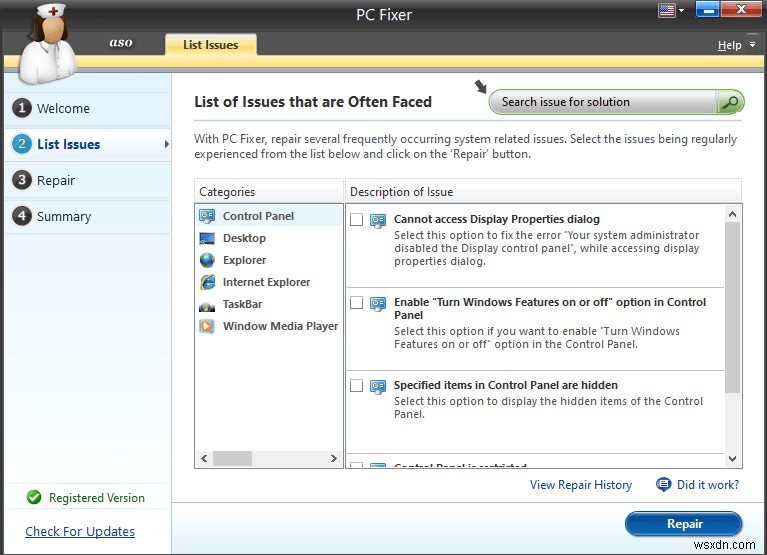
Task: Select List Issues step in sidebar
Action: (x=88, y=144)
